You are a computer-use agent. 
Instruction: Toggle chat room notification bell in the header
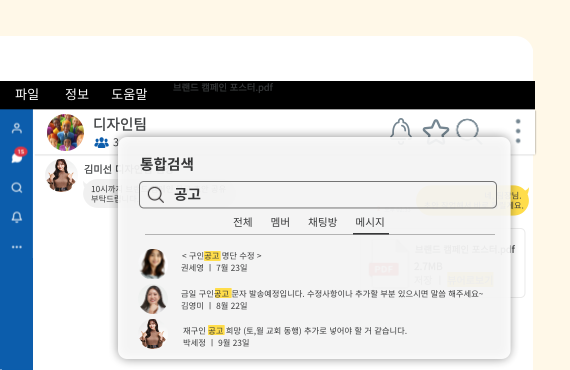click(x=401, y=131)
